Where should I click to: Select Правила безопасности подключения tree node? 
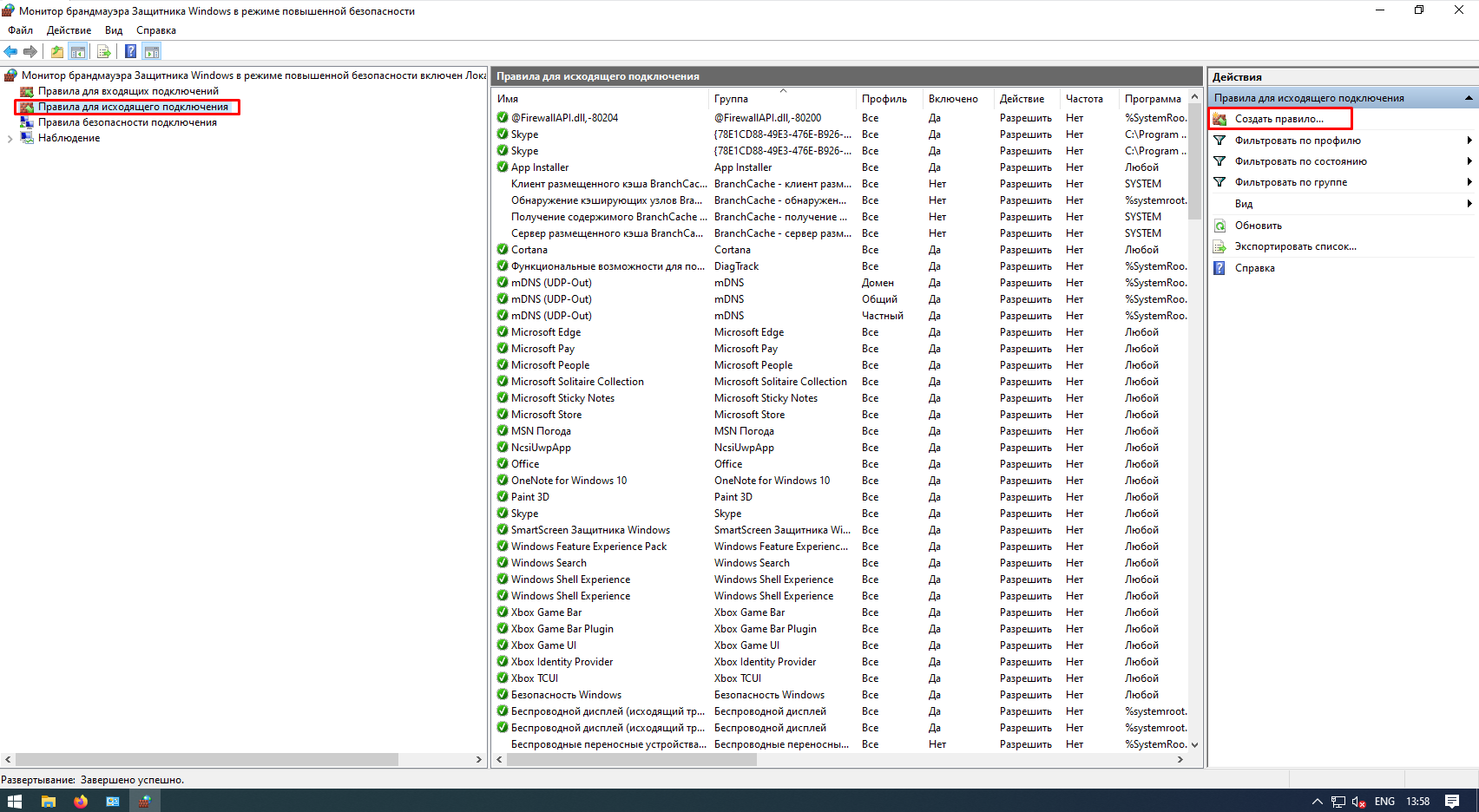click(127, 122)
